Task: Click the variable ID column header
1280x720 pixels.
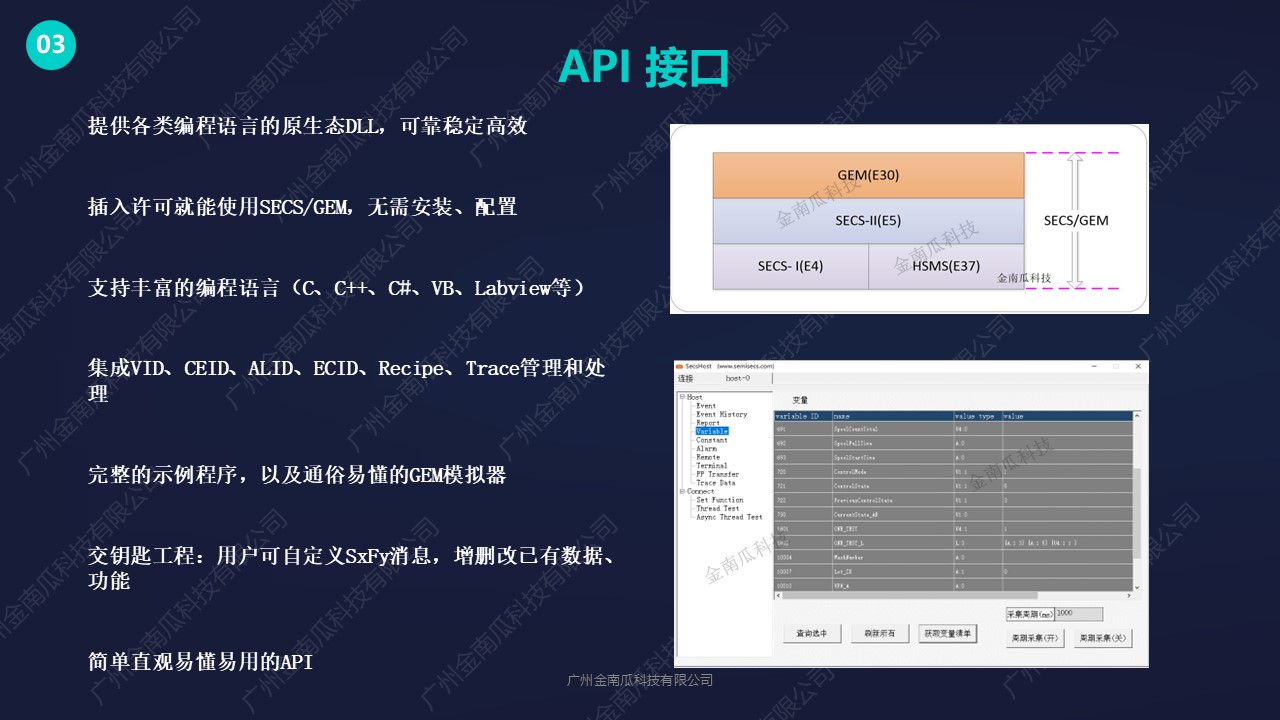Action: point(799,416)
